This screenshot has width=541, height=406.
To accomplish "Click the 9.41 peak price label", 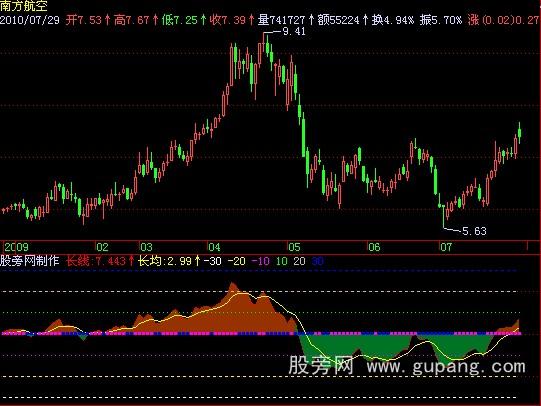I will [x=294, y=31].
